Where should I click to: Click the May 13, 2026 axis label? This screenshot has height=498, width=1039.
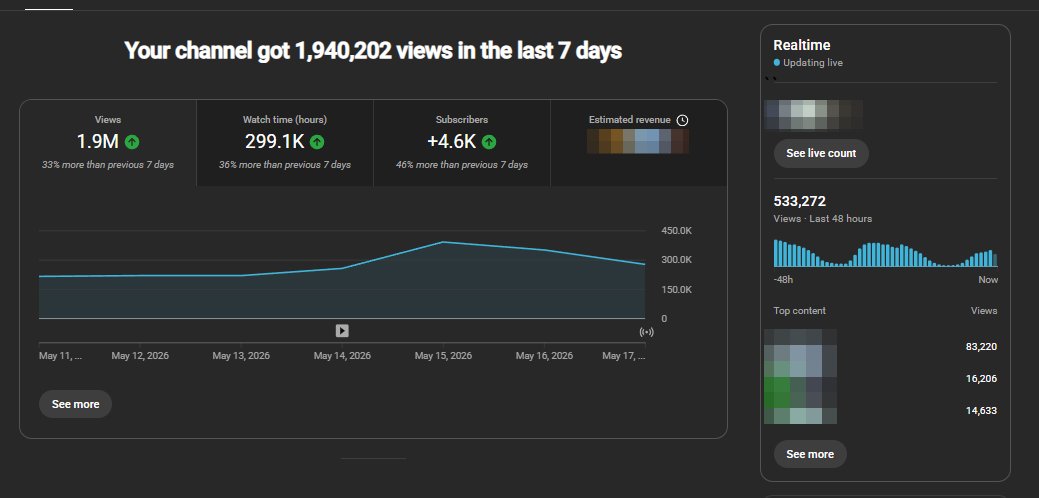click(x=241, y=356)
